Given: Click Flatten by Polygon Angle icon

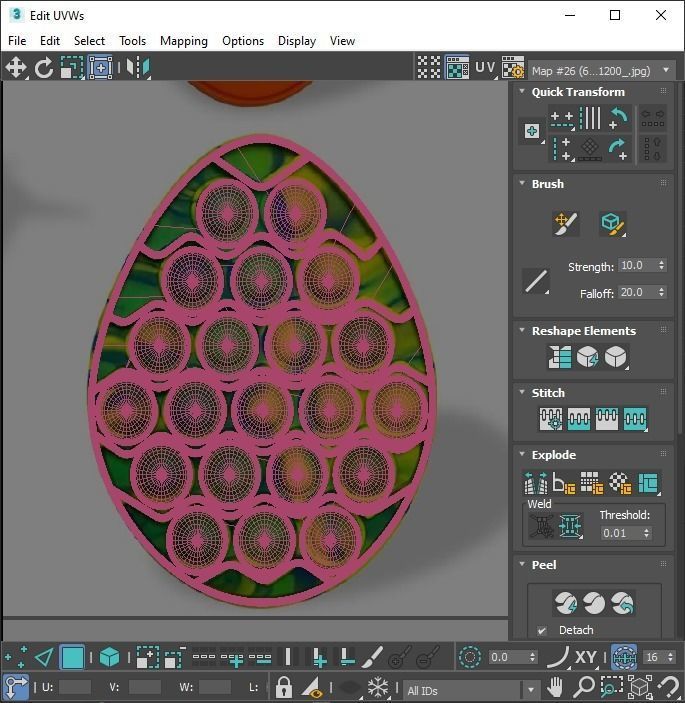Looking at the screenshot, I should [564, 482].
